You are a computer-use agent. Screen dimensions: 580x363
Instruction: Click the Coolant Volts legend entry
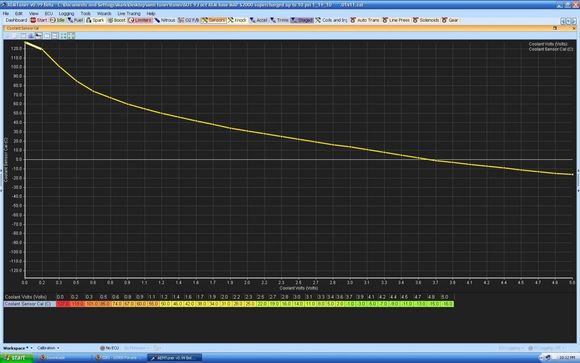548,44
